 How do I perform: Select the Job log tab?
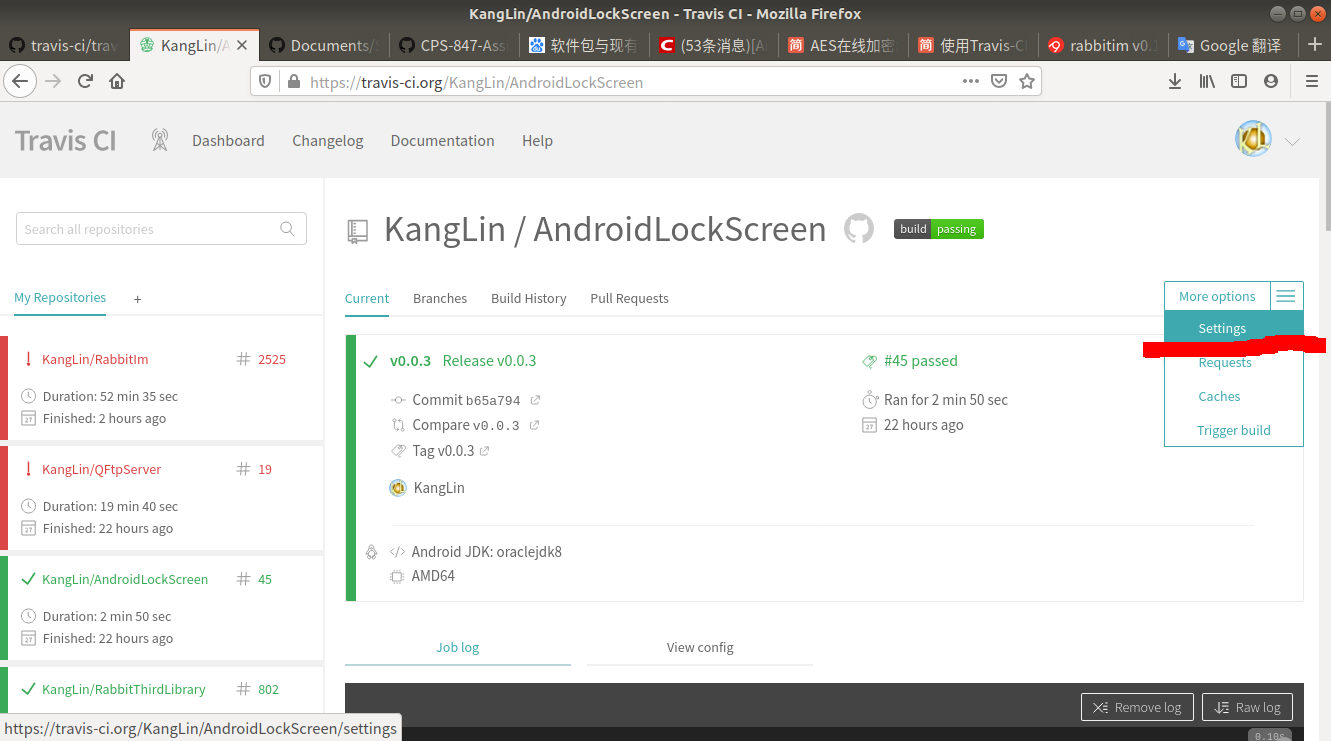tap(458, 647)
